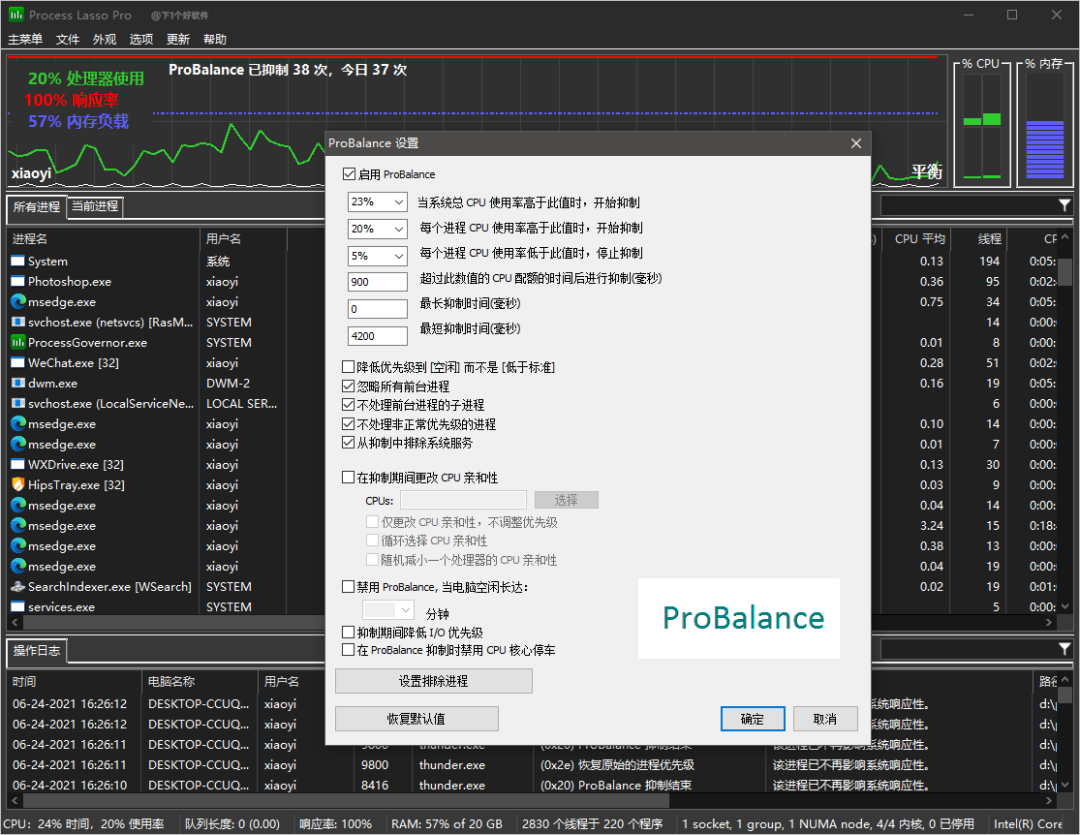Enable 在抑制期间更改 CPU 亲和性 checkbox

coord(349,478)
